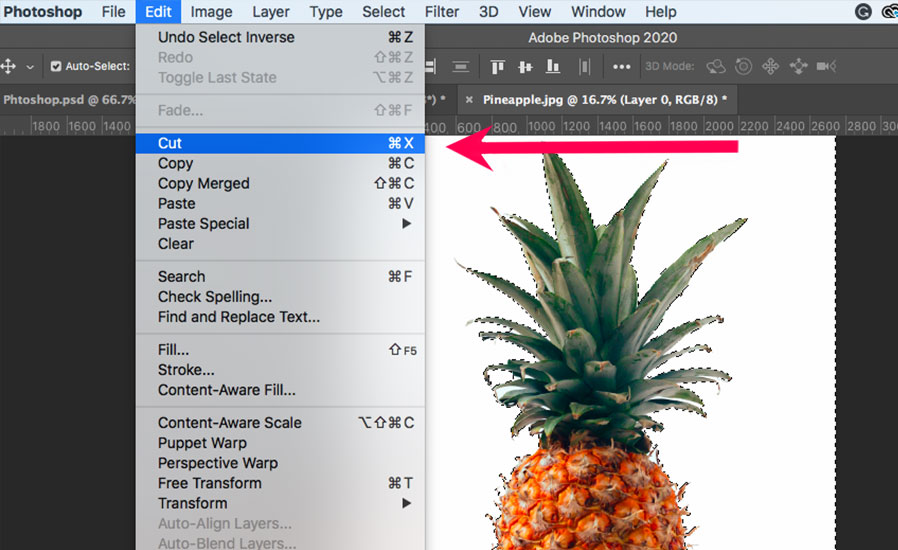Choose Find and Replace Text...

click(x=281, y=317)
